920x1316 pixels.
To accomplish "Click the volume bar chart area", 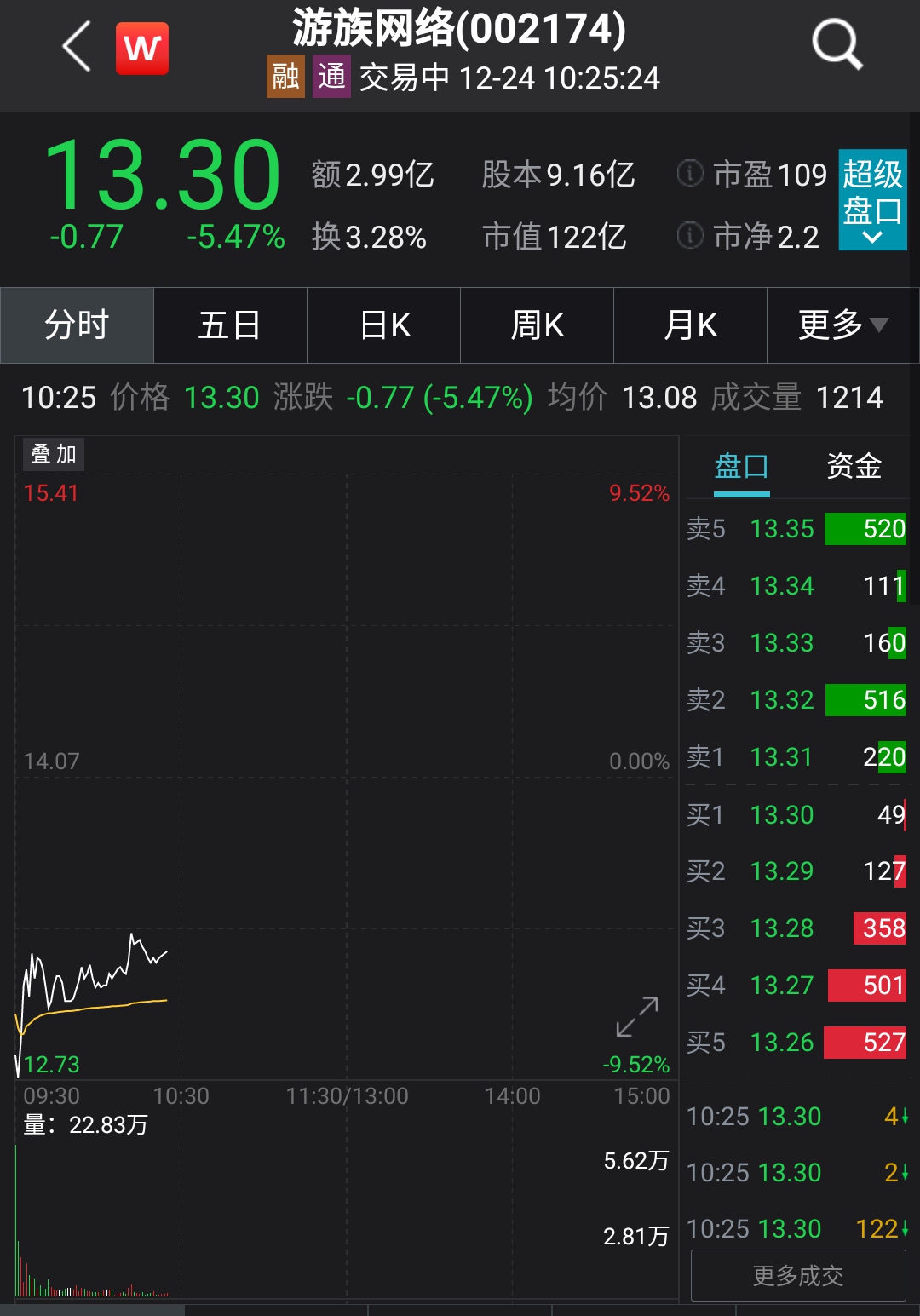I will point(346,1221).
